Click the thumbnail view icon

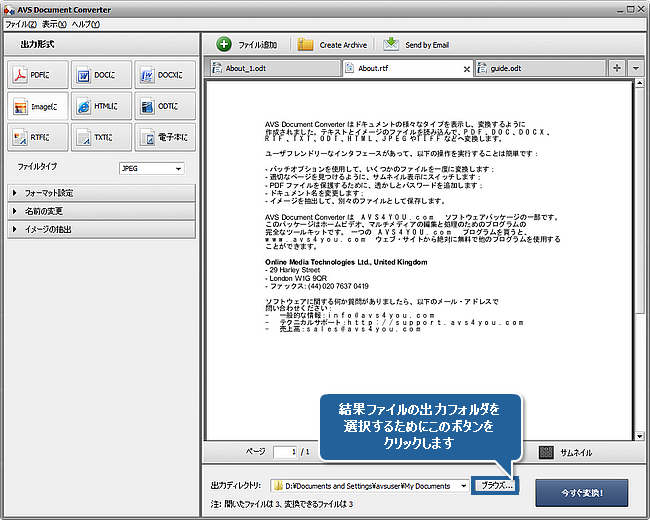point(546,452)
